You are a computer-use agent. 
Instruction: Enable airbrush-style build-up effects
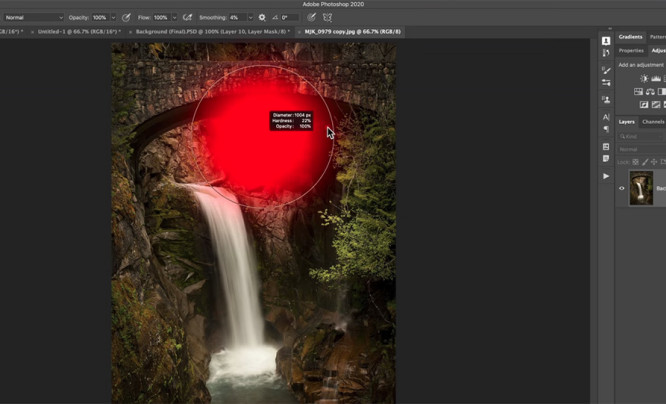tap(187, 17)
